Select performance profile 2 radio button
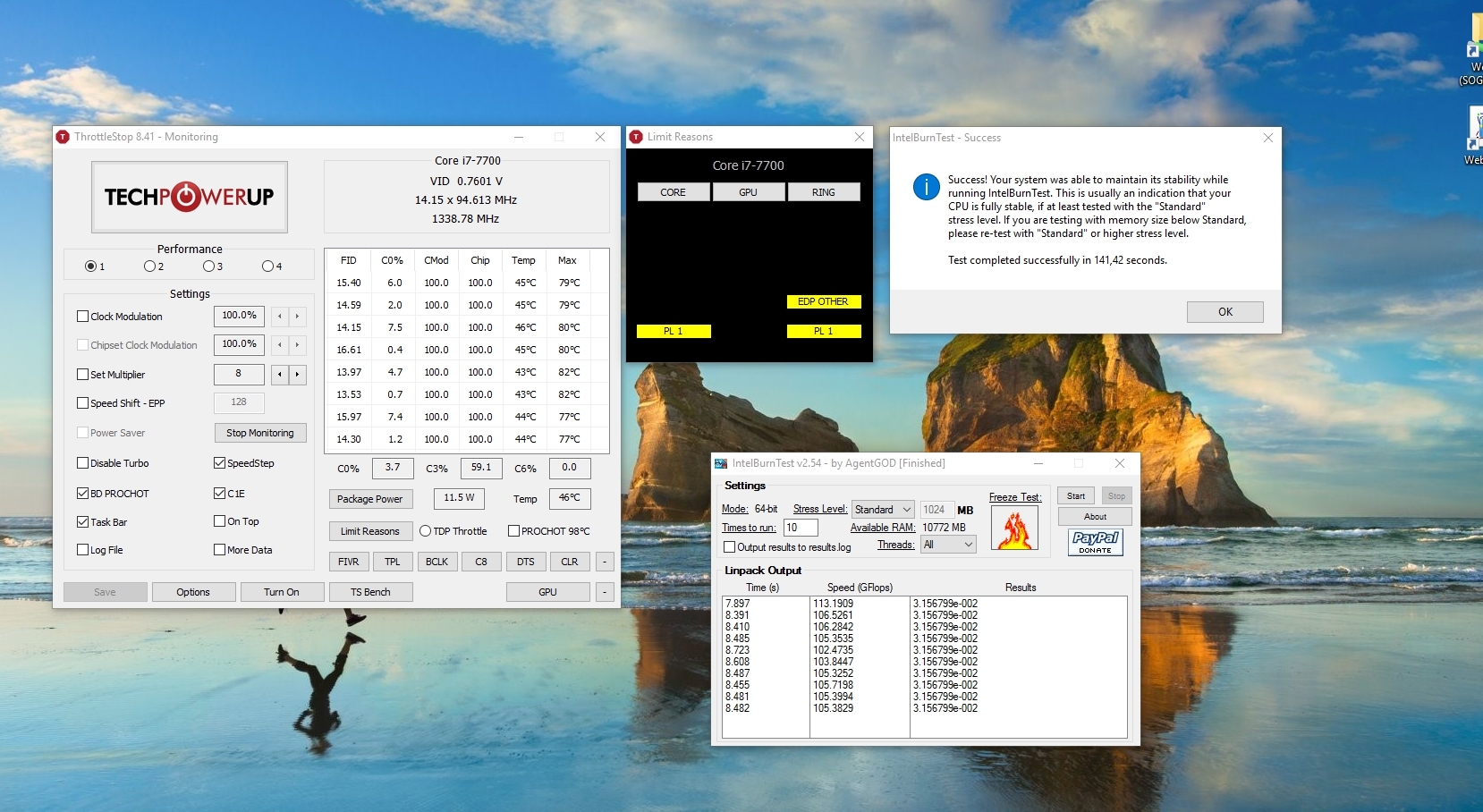The image size is (1483, 812). coord(149,266)
